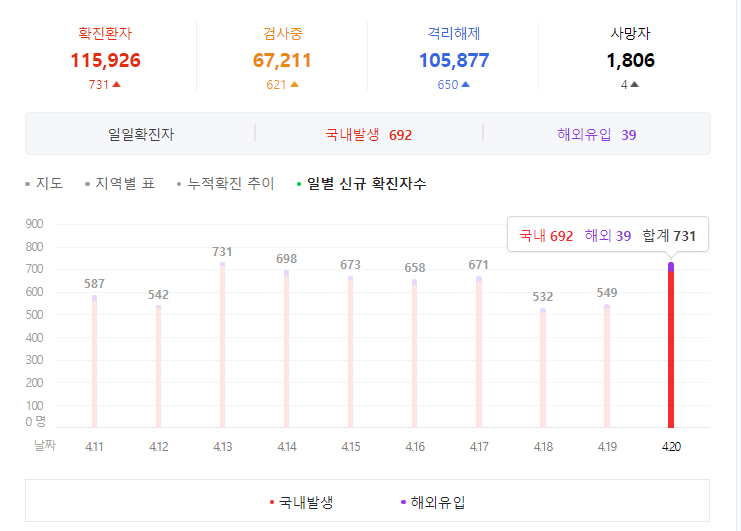Viewport: 741px width, 531px height.
Task: Click the 673 value label
Action: (350, 265)
